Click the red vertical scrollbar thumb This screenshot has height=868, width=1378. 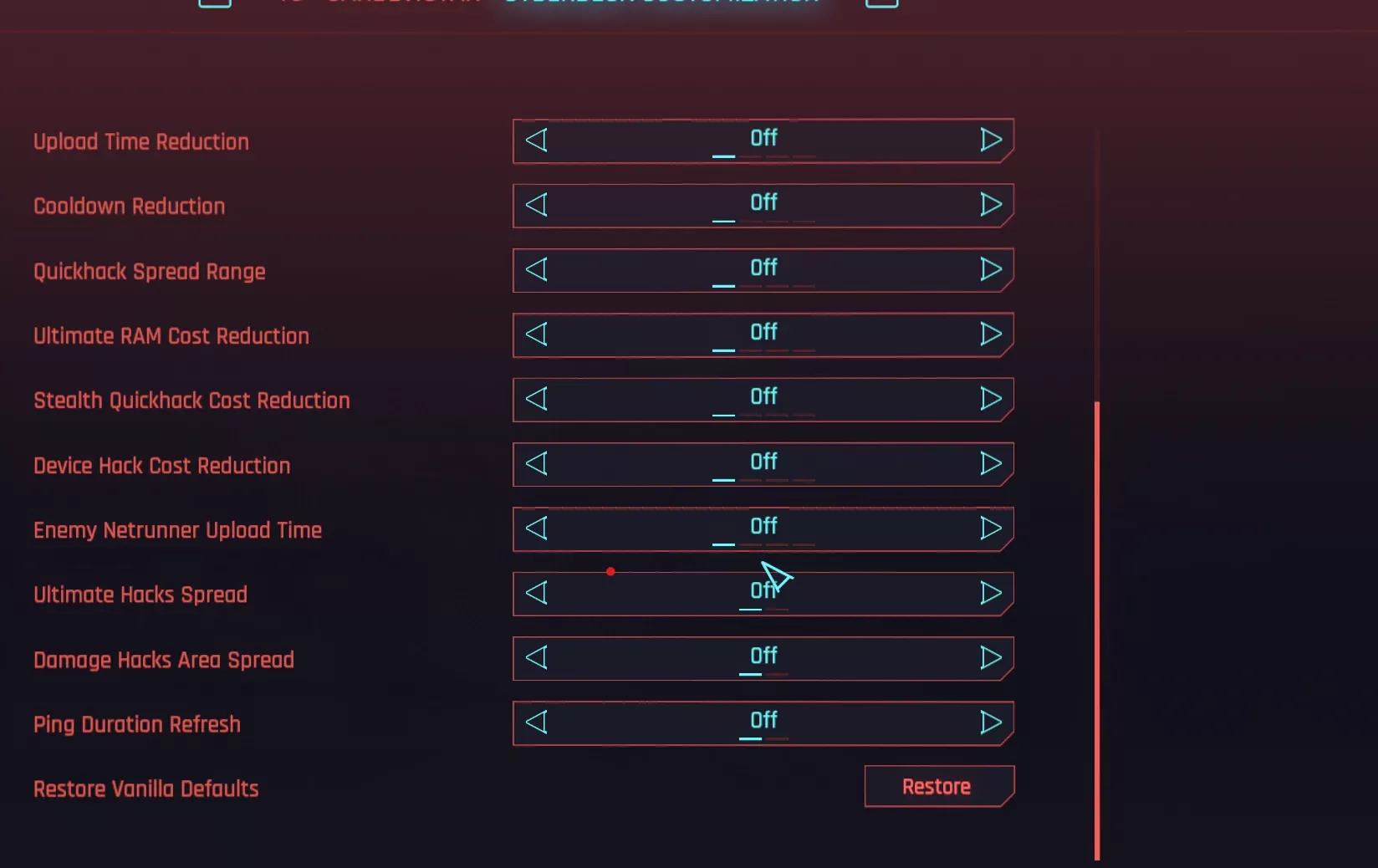coord(1097,631)
